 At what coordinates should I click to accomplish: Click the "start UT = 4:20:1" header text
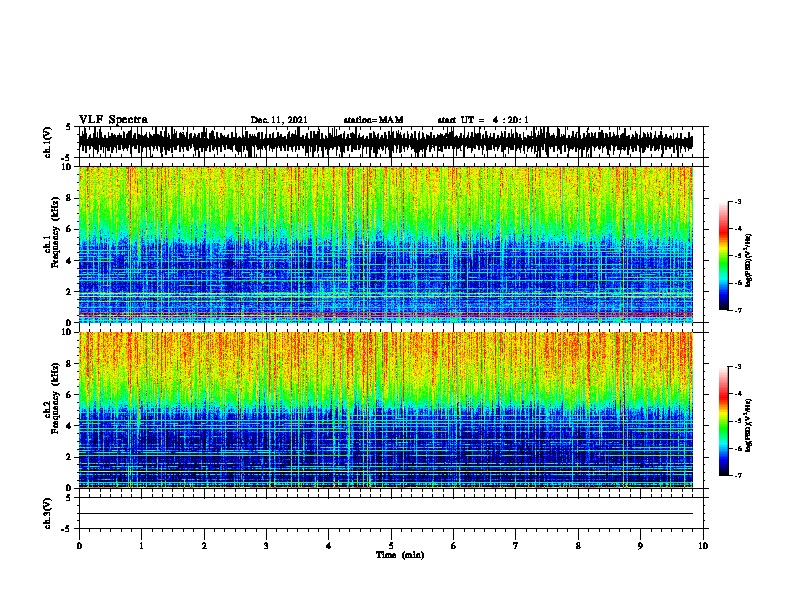tap(483, 120)
